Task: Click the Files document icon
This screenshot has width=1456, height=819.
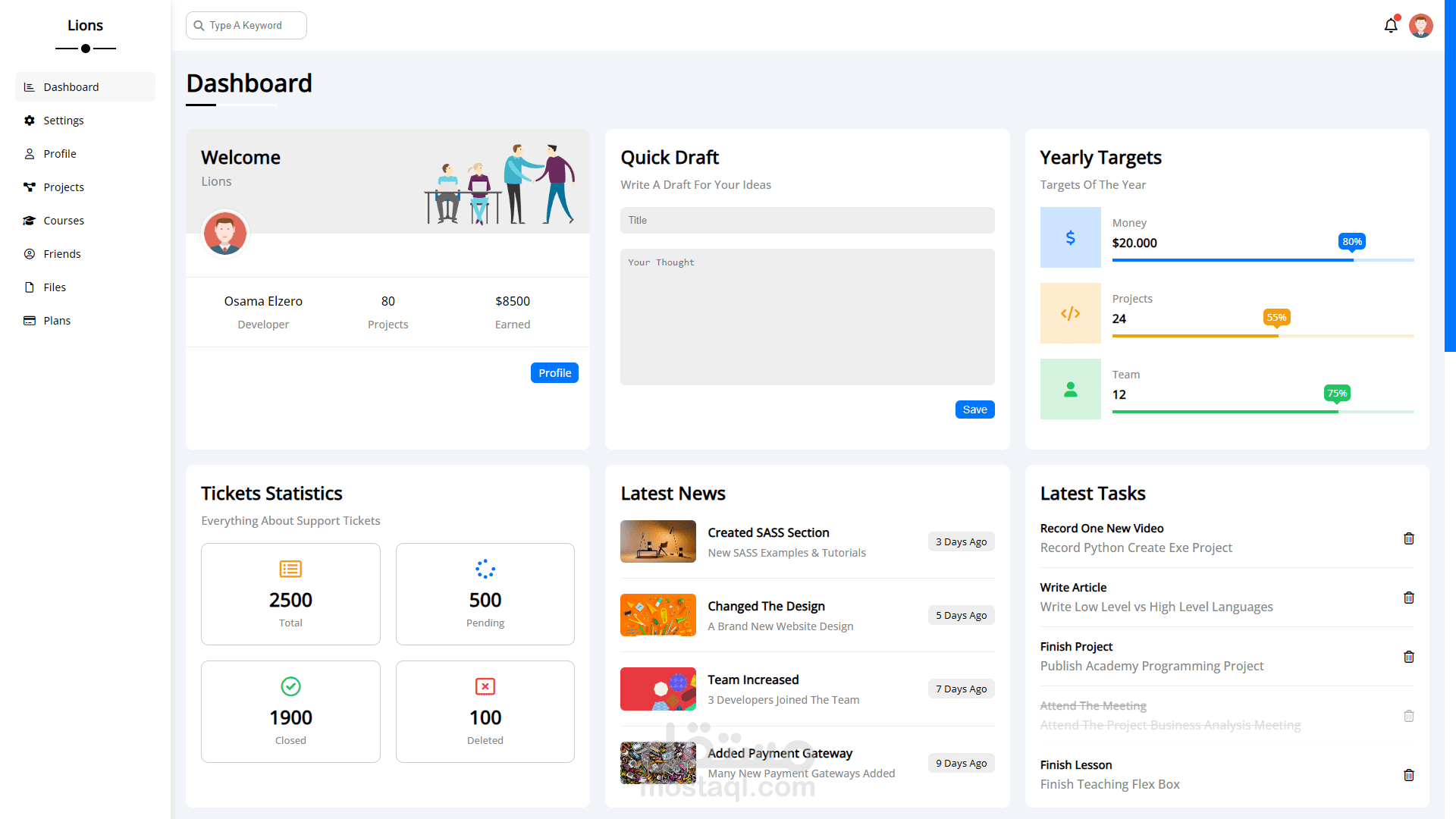Action: [30, 287]
